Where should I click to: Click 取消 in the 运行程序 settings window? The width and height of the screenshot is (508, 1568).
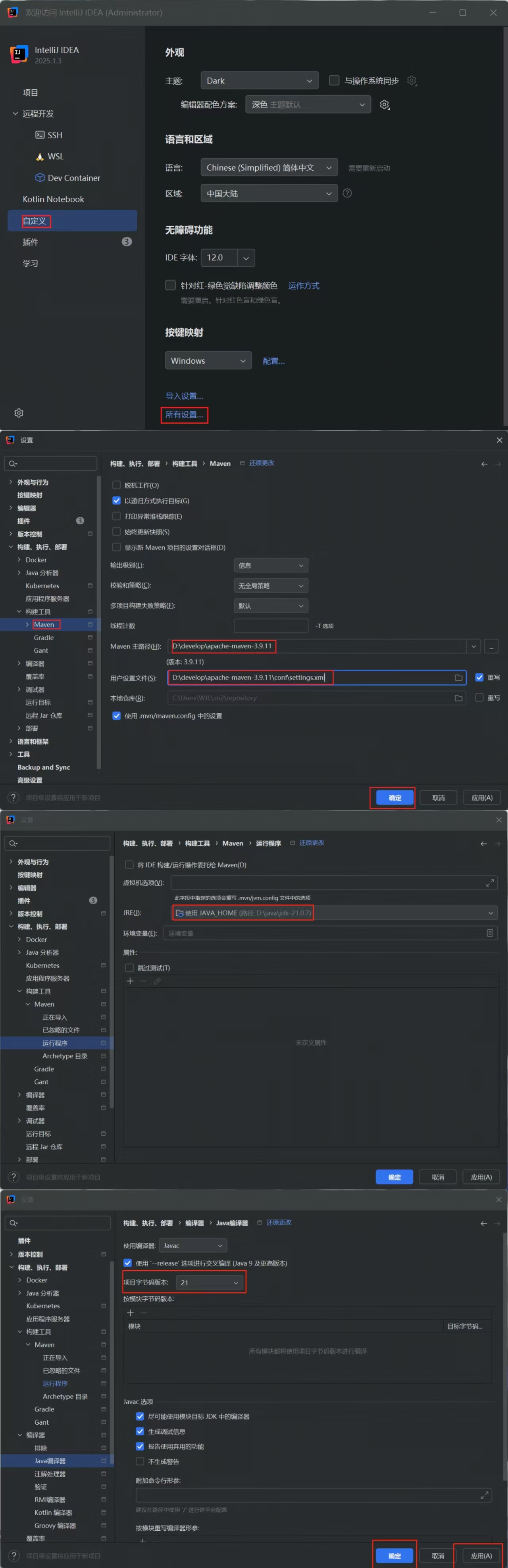pyautogui.click(x=438, y=1177)
